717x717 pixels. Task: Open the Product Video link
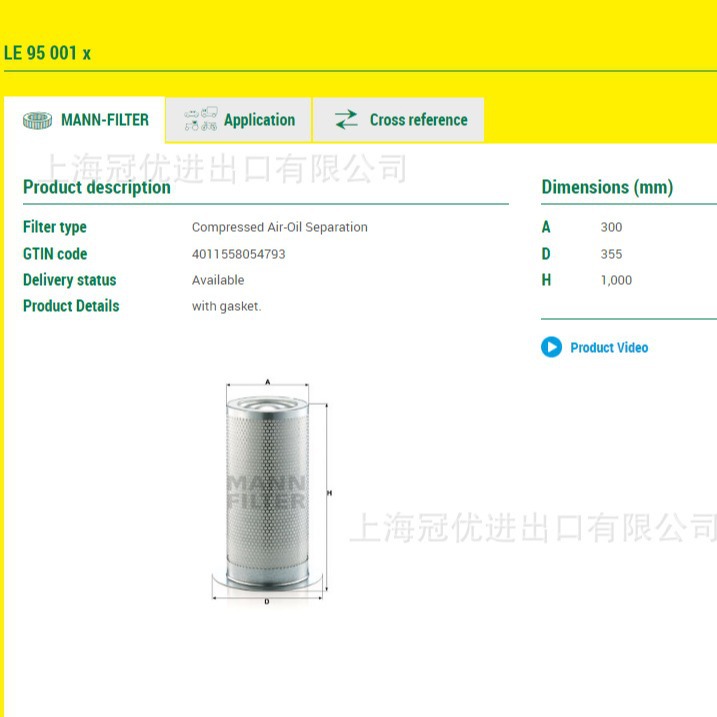coord(609,348)
